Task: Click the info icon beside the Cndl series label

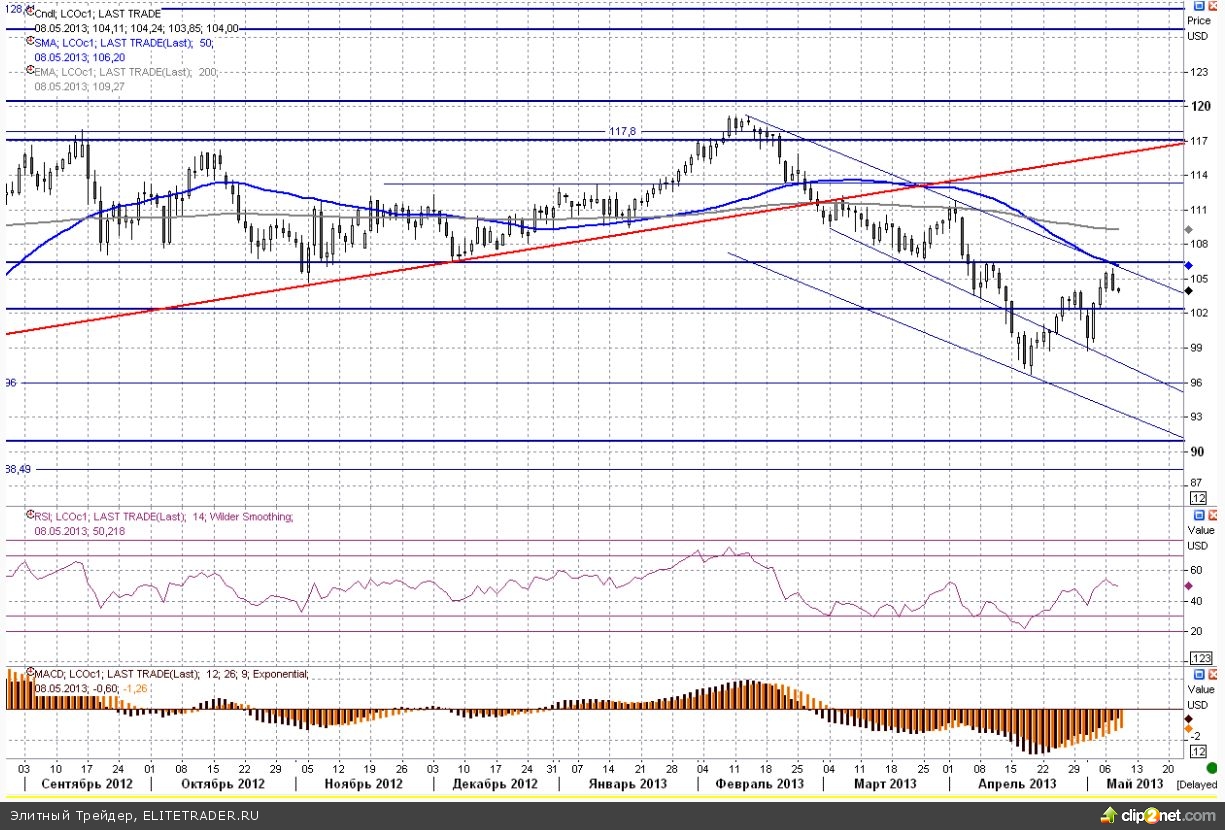Action: click(x=28, y=13)
